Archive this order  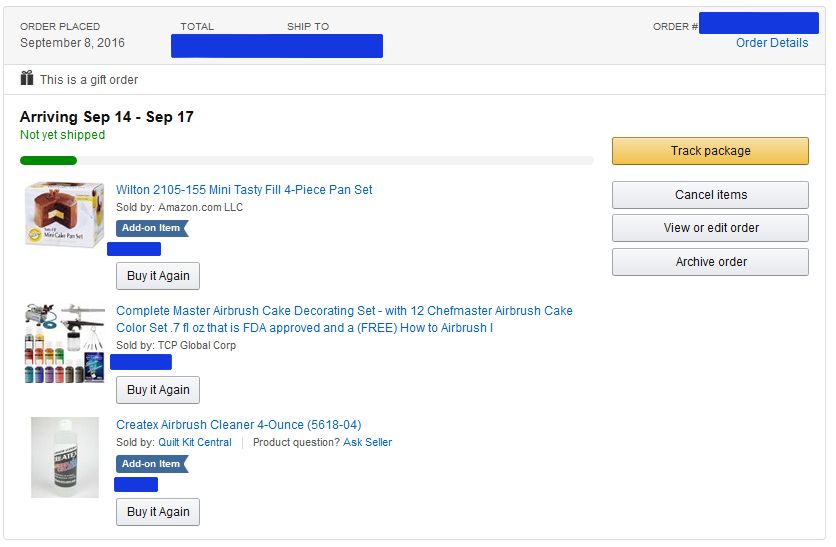[x=710, y=262]
